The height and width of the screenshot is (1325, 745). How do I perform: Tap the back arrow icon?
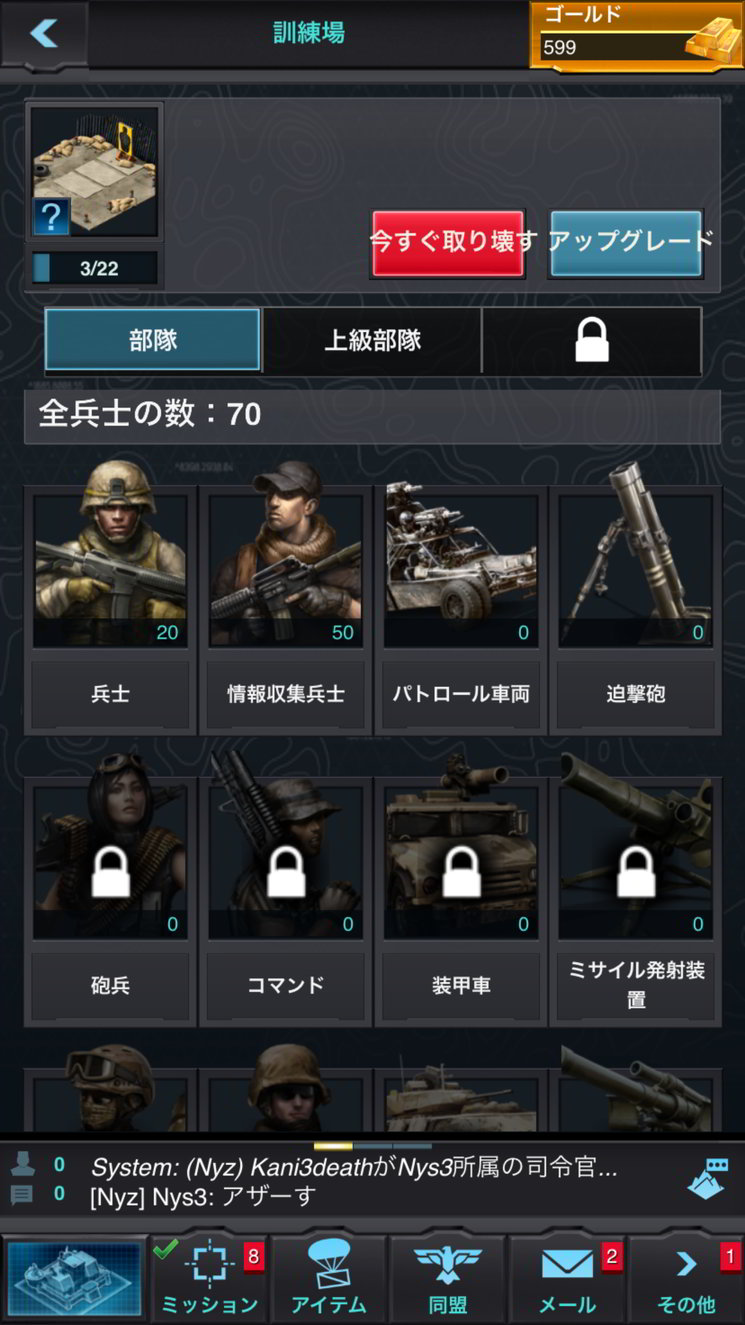(x=44, y=33)
